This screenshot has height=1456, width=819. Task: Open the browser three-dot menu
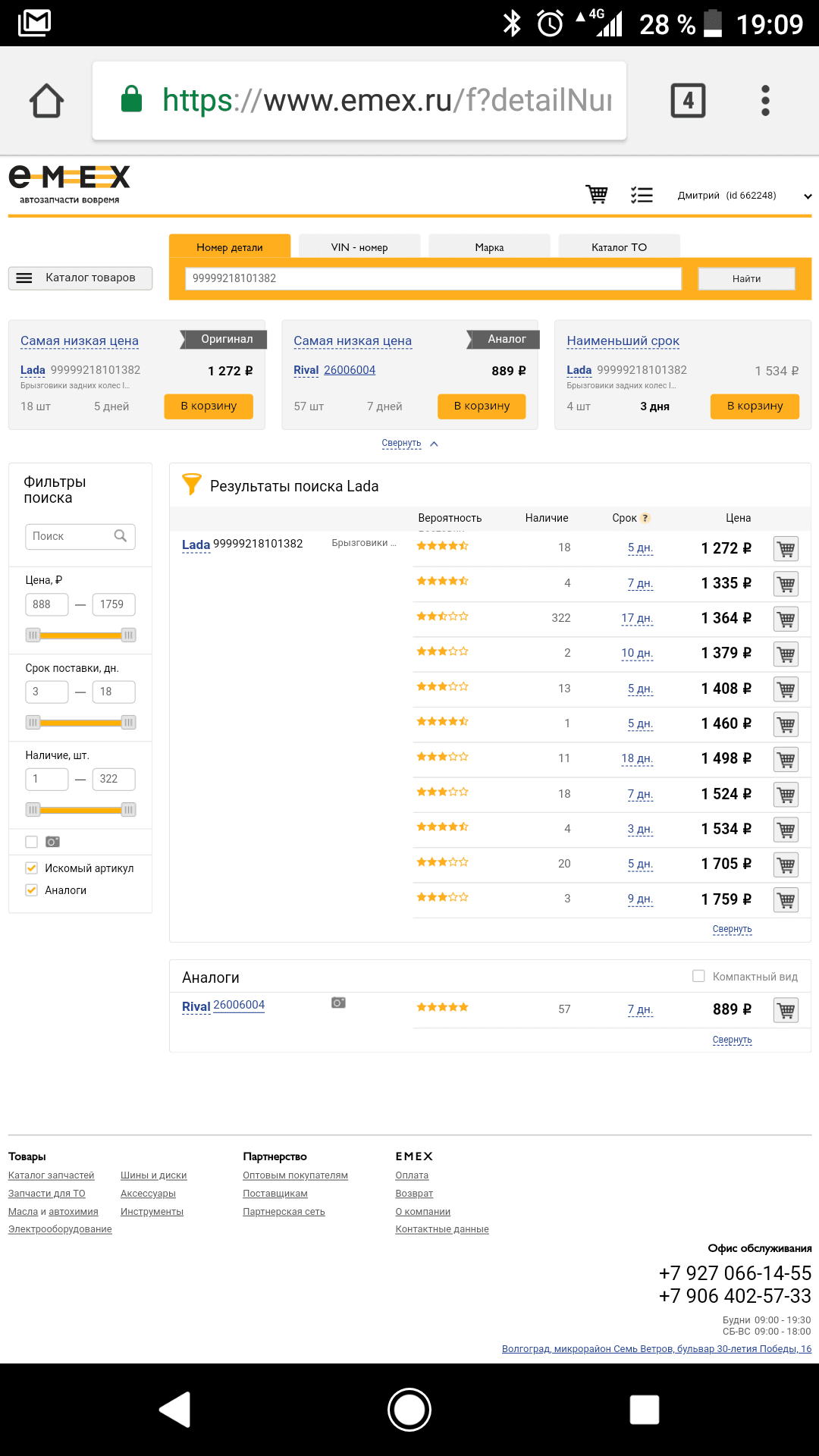click(765, 101)
